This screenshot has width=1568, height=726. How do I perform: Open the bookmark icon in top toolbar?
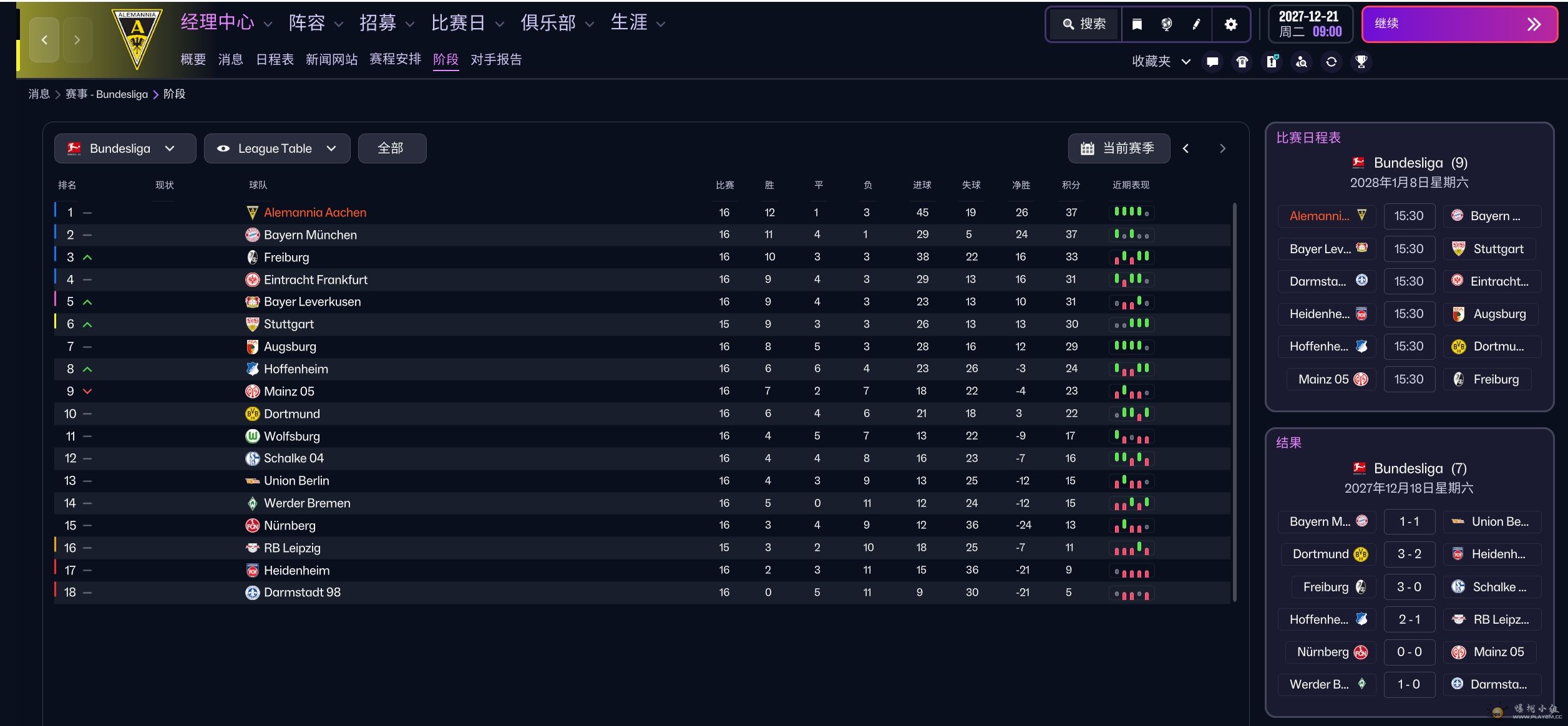click(1137, 24)
